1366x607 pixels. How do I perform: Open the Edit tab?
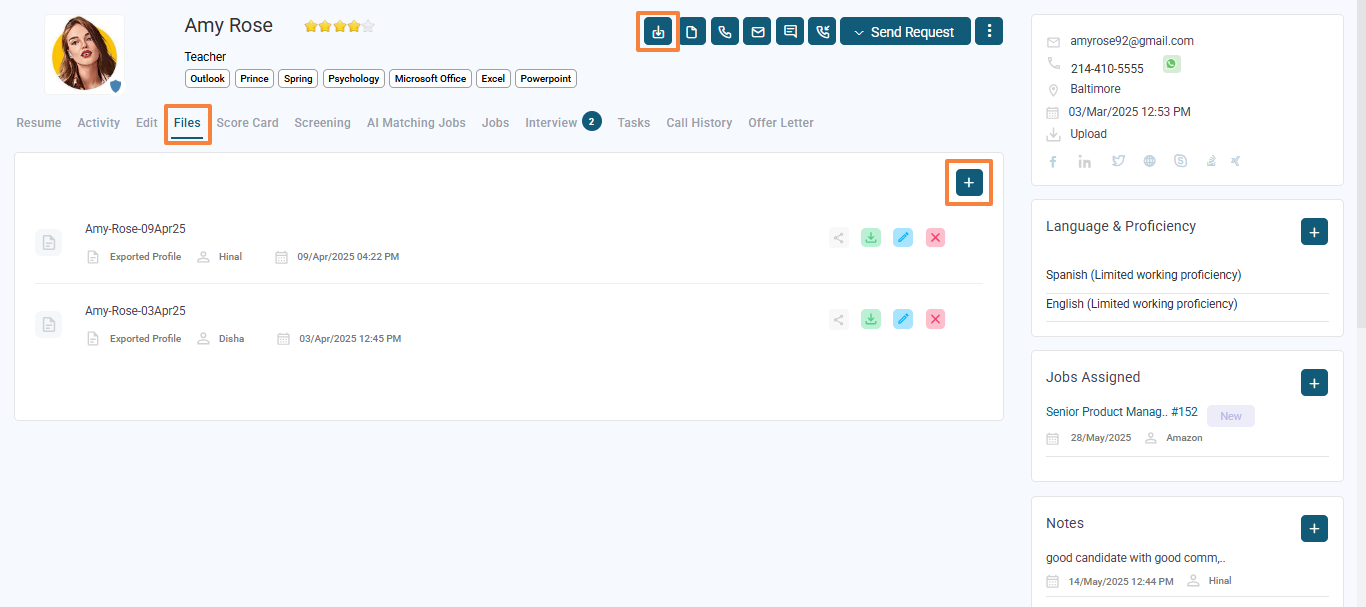(x=147, y=123)
